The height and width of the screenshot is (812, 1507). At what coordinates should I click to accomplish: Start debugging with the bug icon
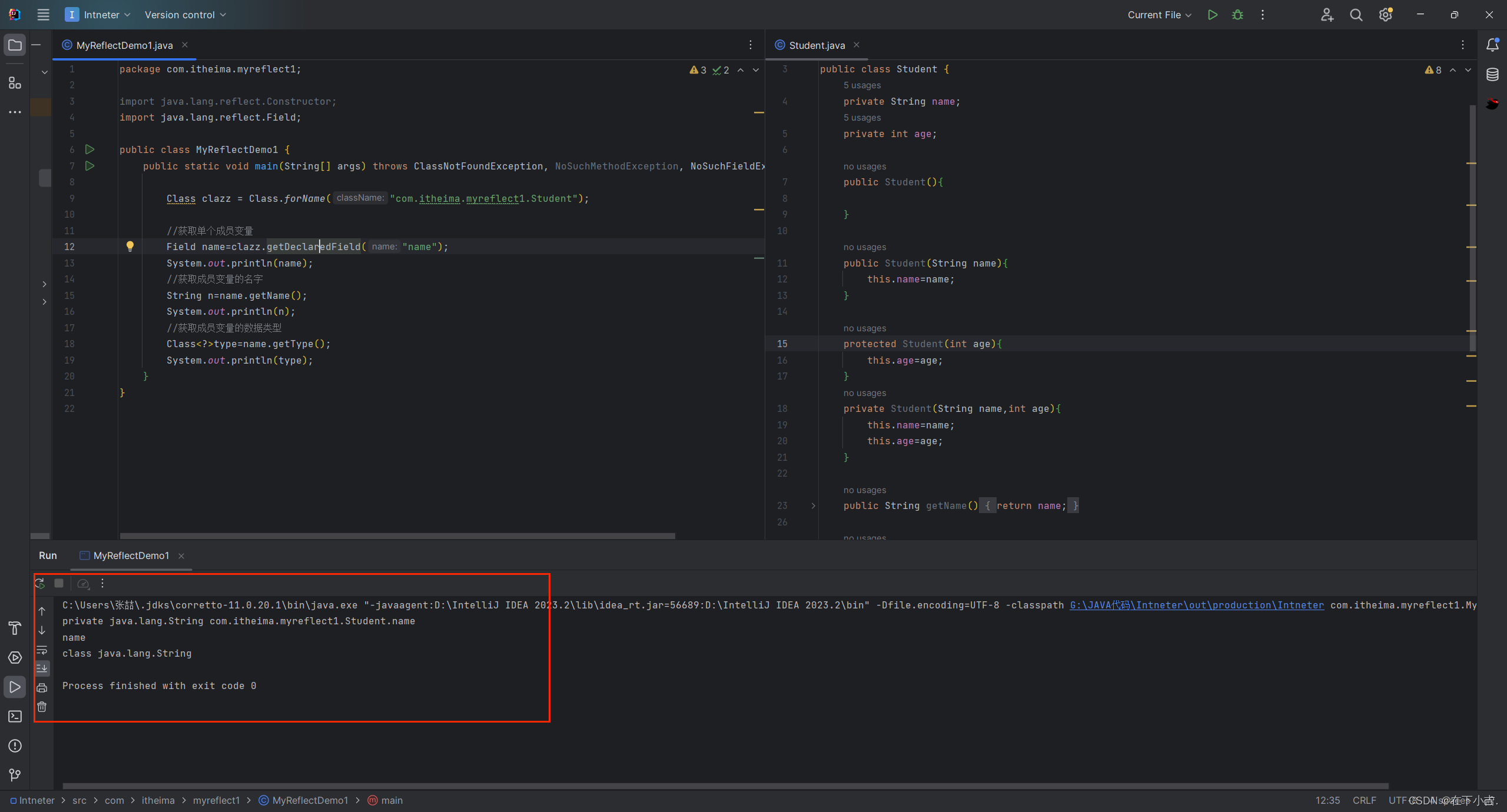pyautogui.click(x=1237, y=15)
